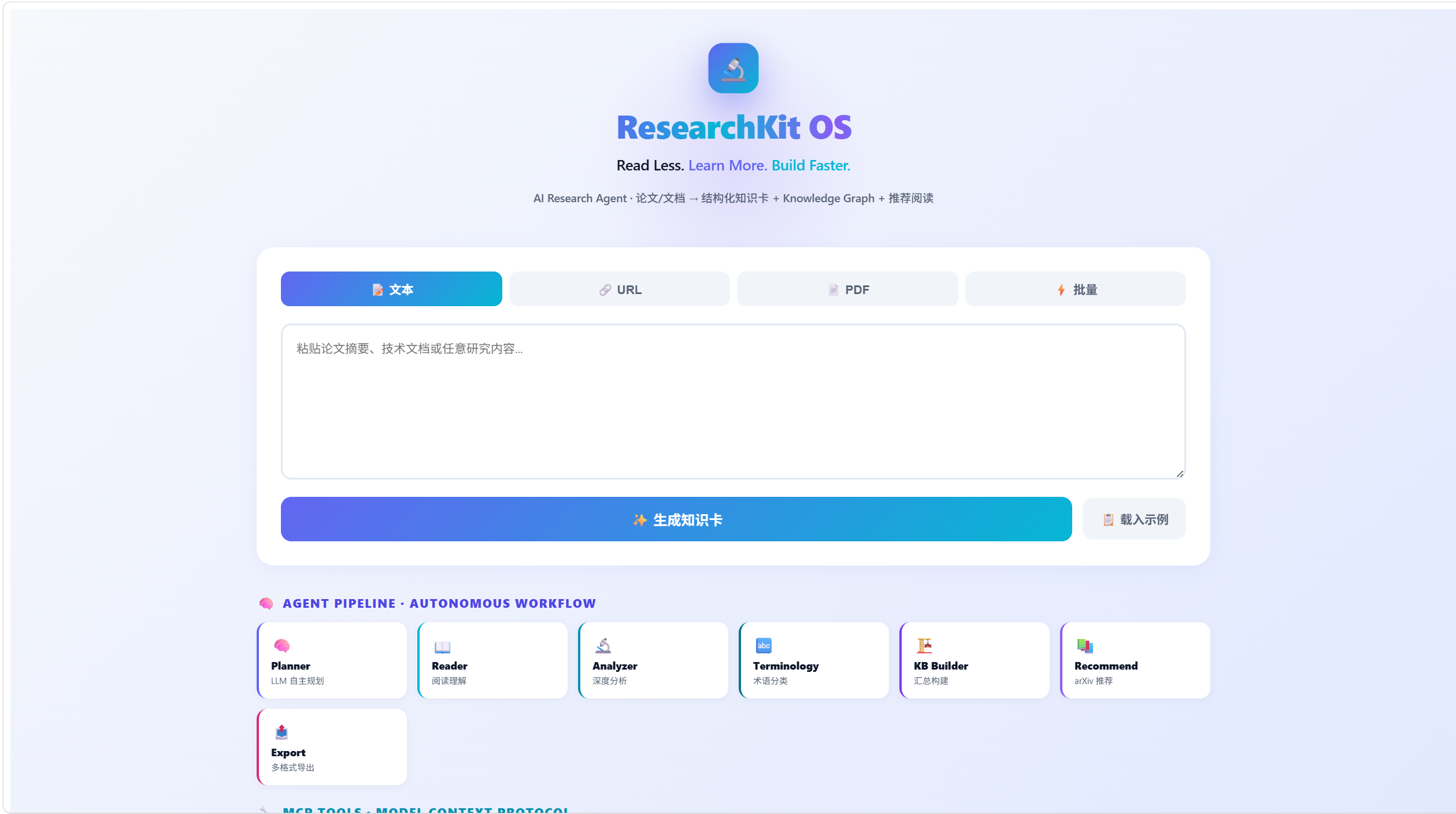Click the books icon on Recommend card
Viewport: 1456px width, 814px height.
point(1085,645)
